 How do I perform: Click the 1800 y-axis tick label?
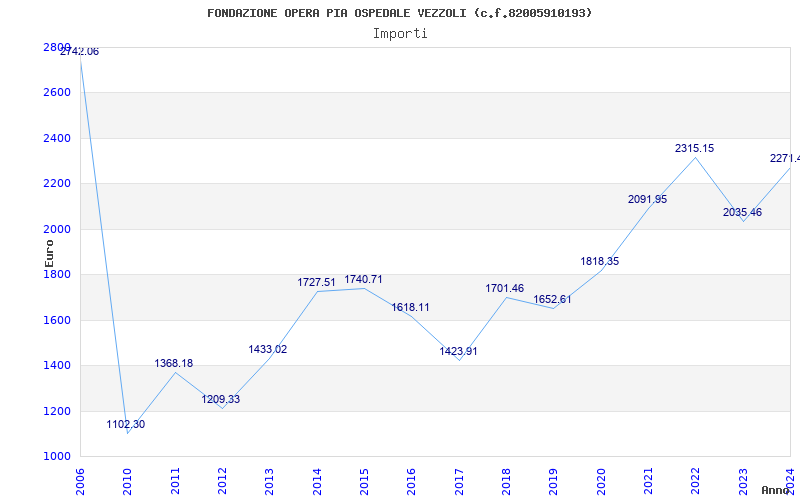pyautogui.click(x=57, y=274)
